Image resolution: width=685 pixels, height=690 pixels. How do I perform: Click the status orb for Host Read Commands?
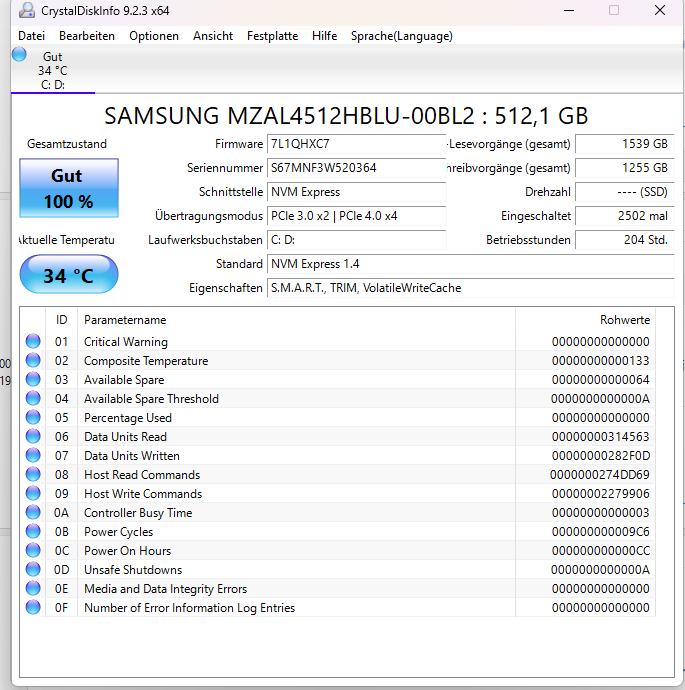(33, 474)
